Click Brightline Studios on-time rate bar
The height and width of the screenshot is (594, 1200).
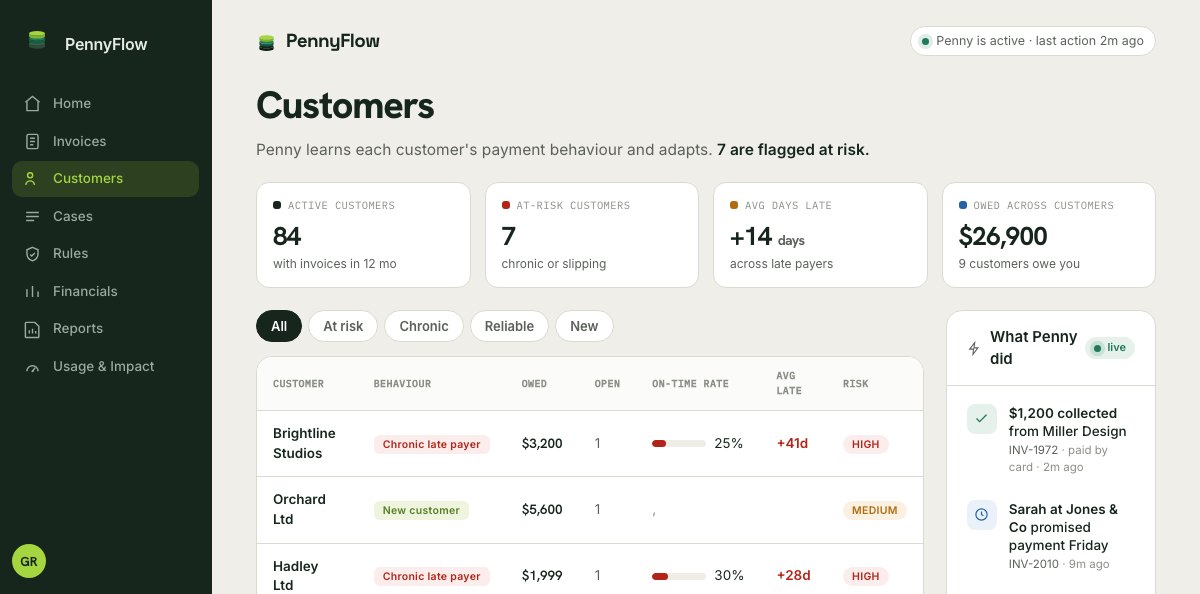click(679, 443)
